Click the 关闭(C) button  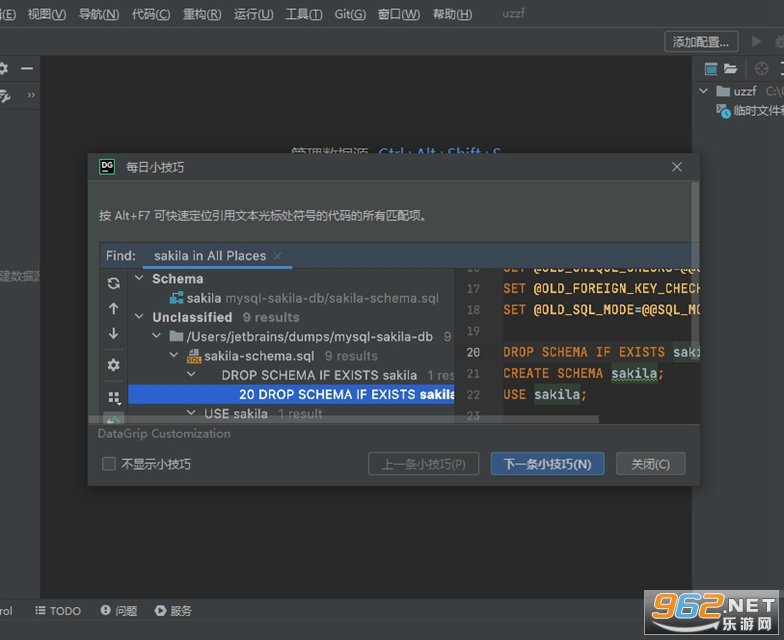pyautogui.click(x=650, y=464)
